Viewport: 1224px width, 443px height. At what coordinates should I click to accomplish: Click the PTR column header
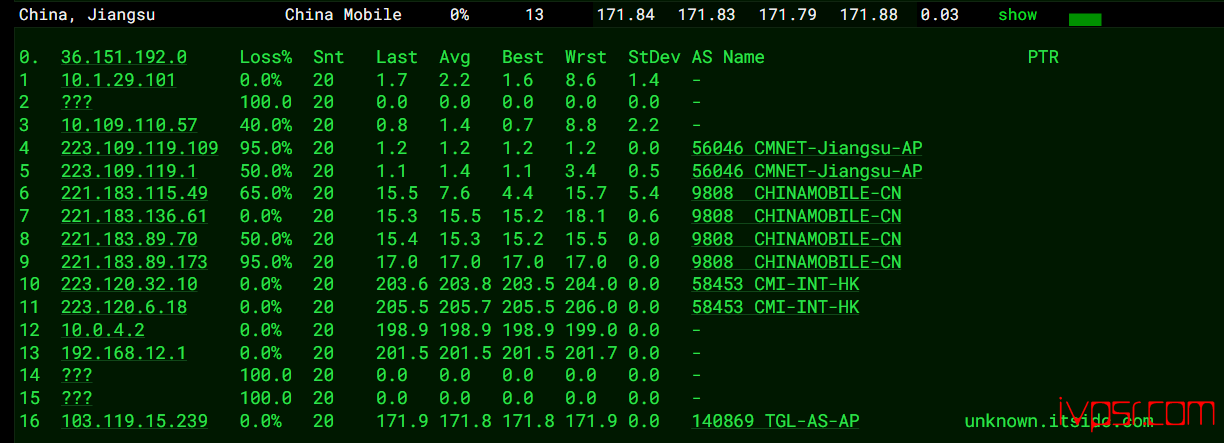tap(1043, 57)
